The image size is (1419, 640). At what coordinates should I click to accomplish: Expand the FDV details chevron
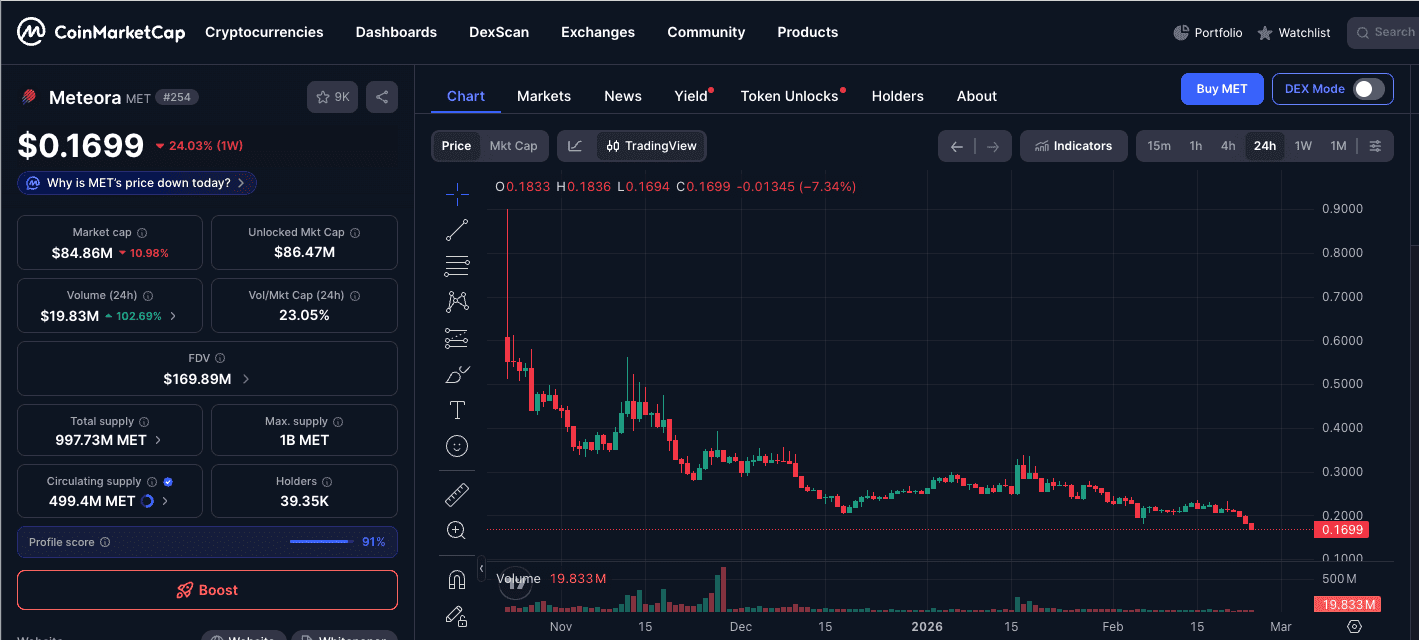pyautogui.click(x=246, y=380)
